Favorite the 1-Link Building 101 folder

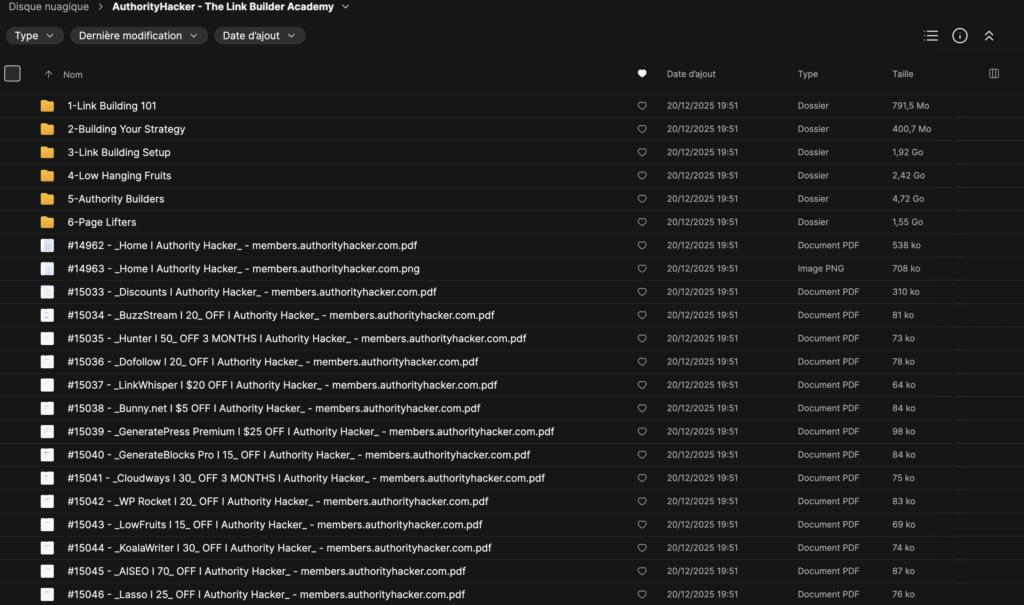pos(642,105)
